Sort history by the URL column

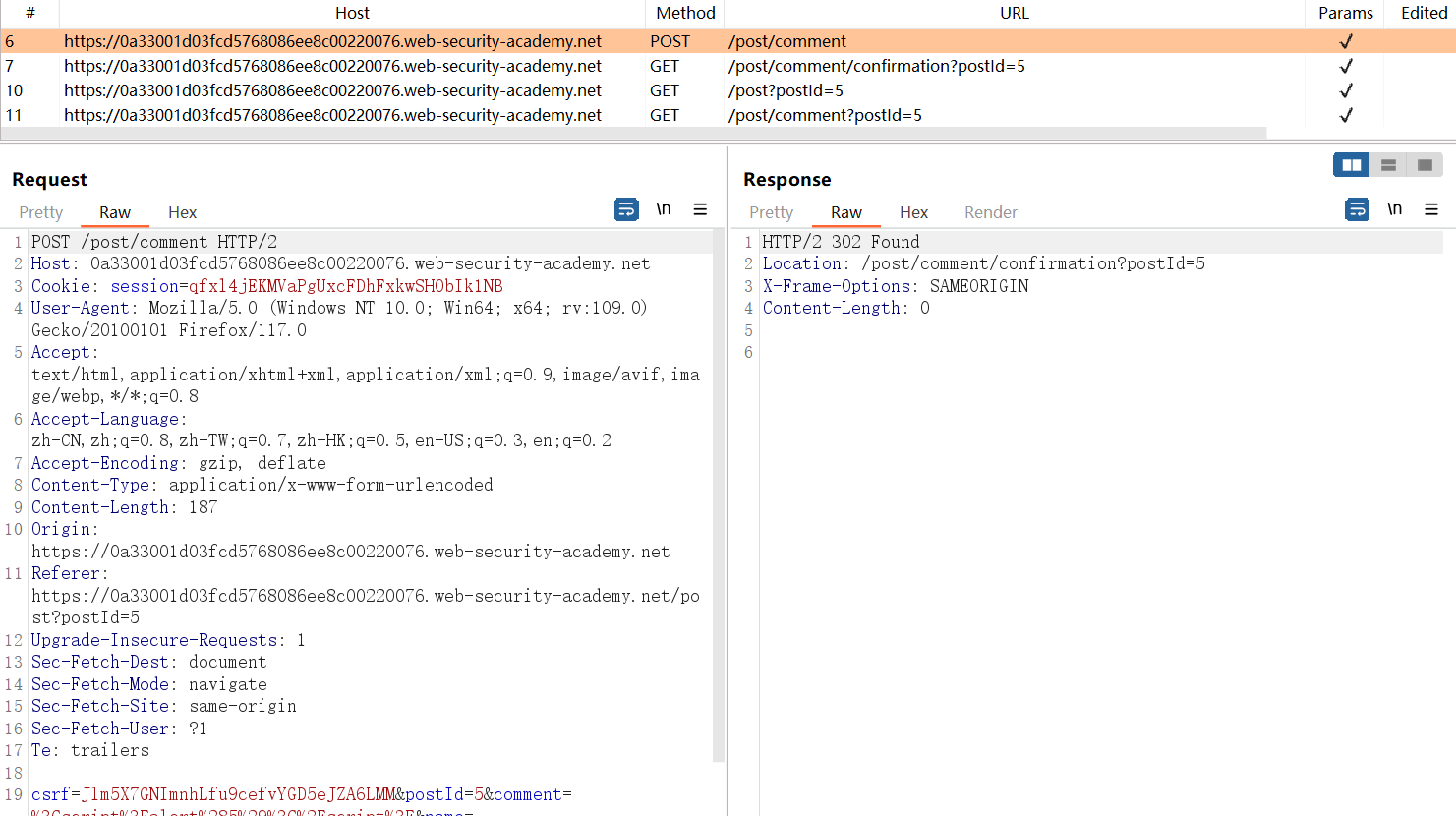1014,13
